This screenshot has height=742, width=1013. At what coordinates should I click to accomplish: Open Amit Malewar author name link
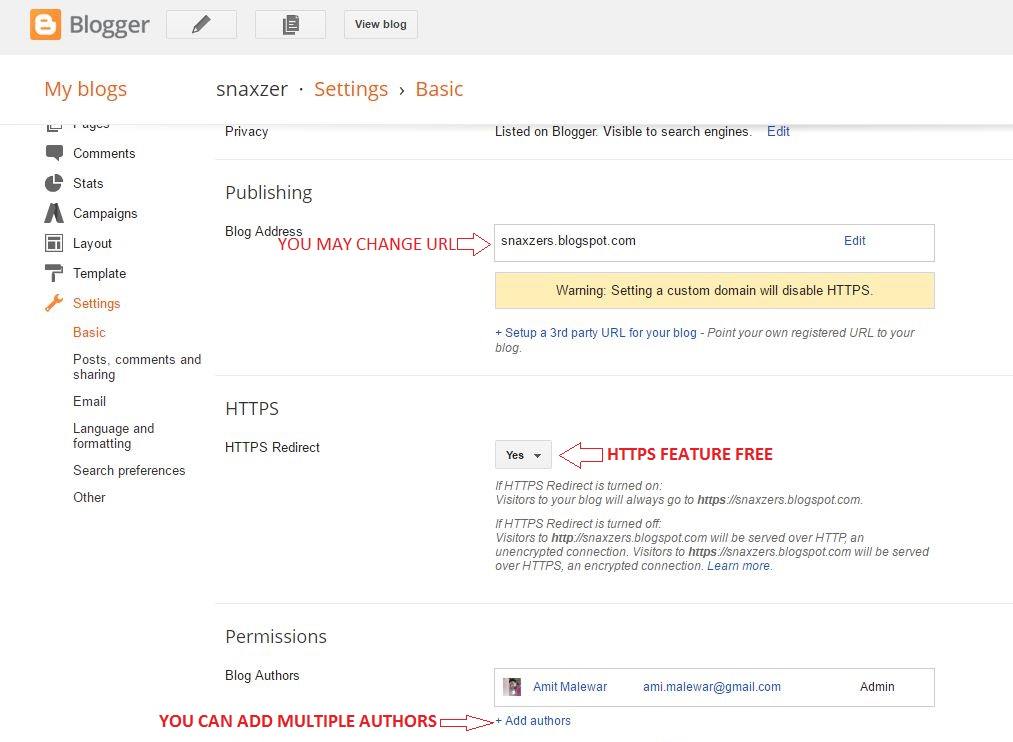(x=570, y=687)
